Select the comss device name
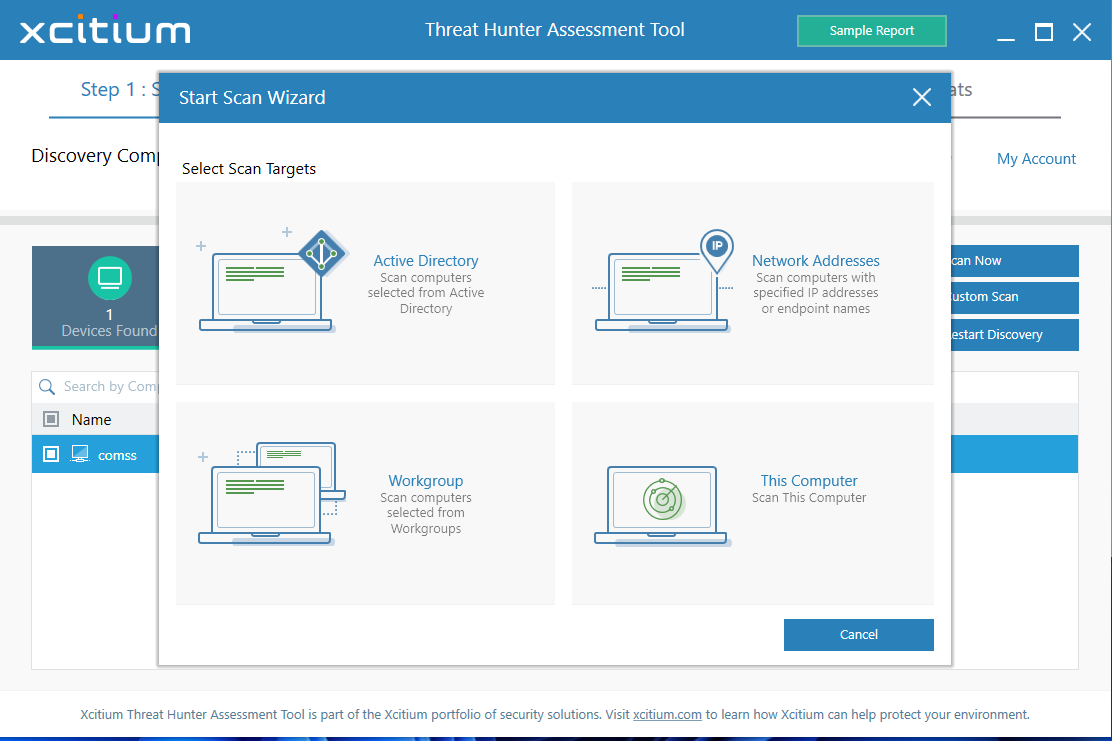The height and width of the screenshot is (741, 1112). click(x=117, y=455)
